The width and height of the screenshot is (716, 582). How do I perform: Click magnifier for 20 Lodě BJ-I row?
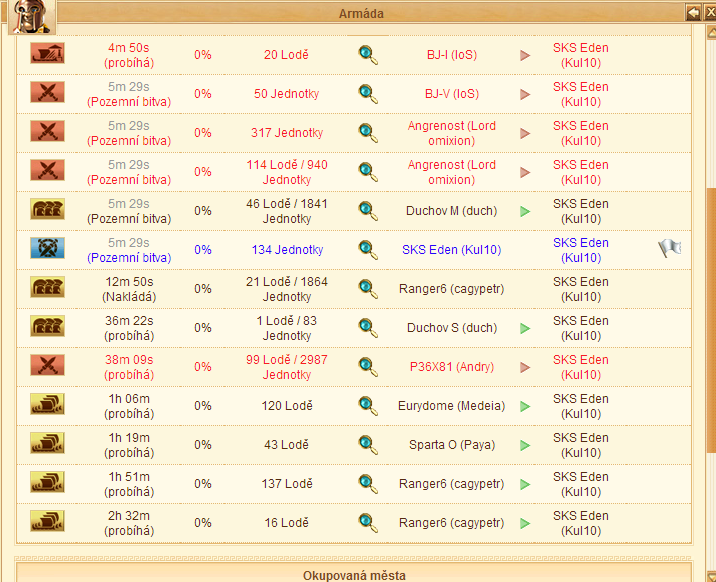pos(368,55)
